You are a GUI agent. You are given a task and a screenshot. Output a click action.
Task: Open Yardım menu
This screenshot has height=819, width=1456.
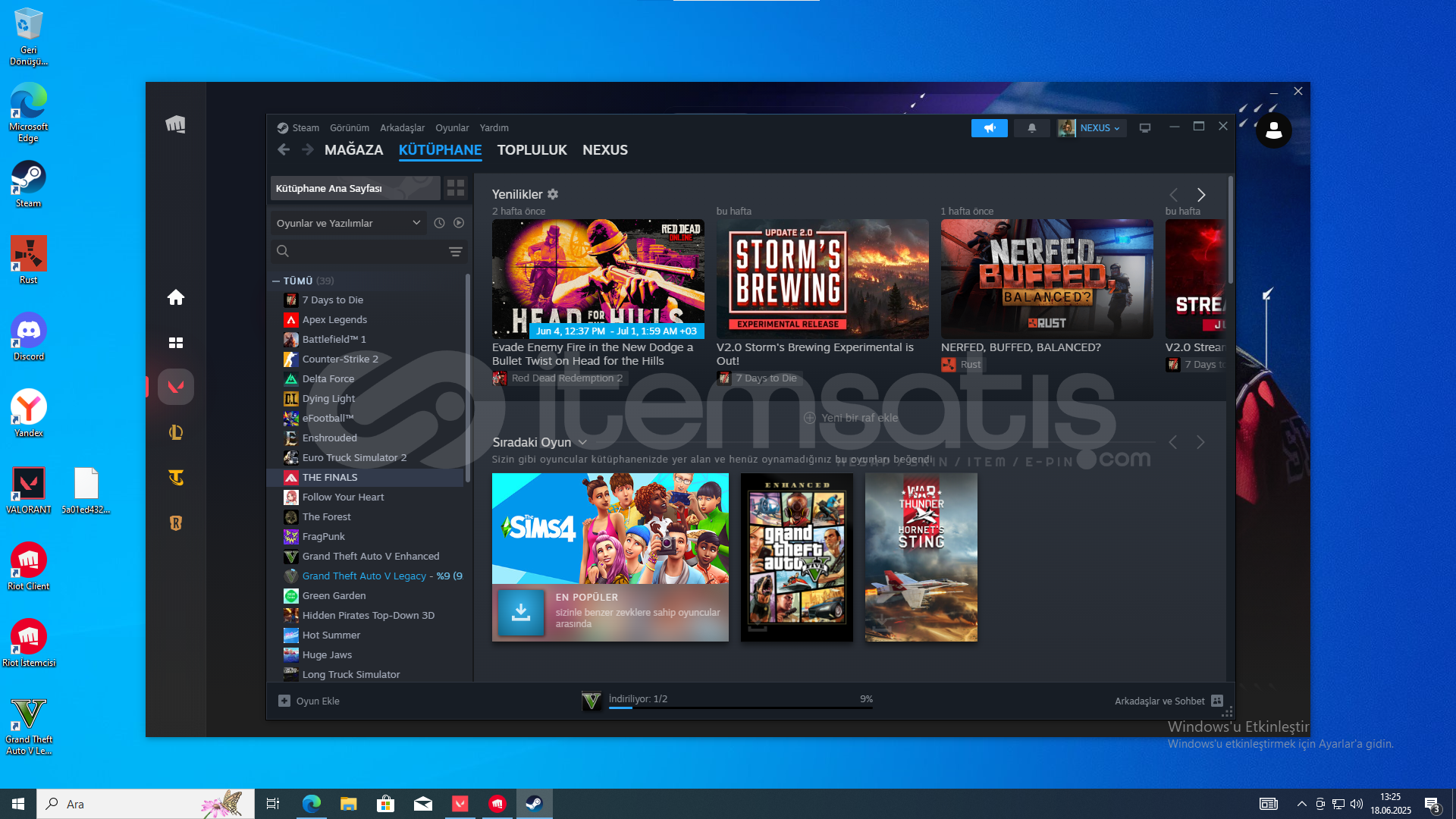pos(494,128)
